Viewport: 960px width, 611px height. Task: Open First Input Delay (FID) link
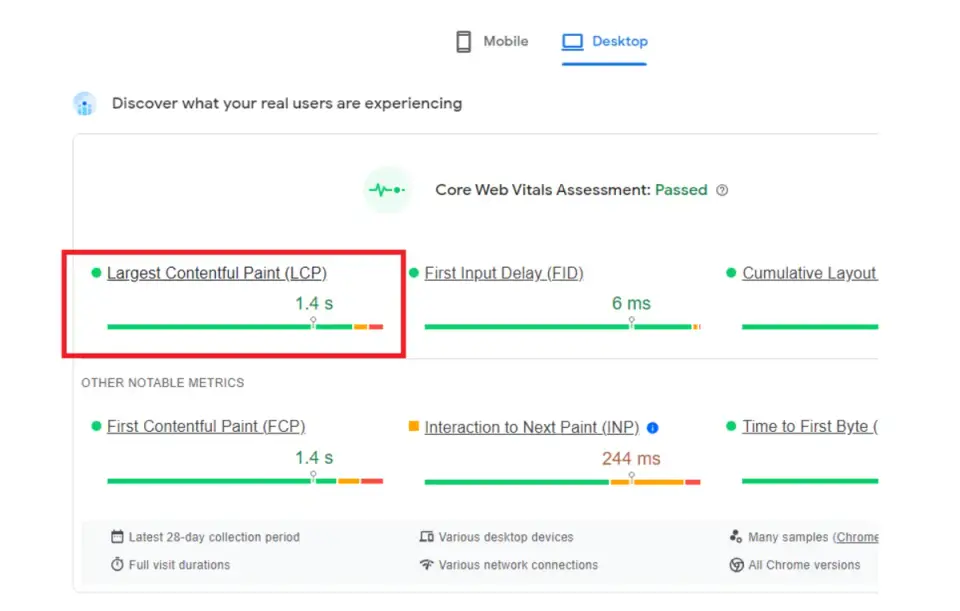(504, 273)
